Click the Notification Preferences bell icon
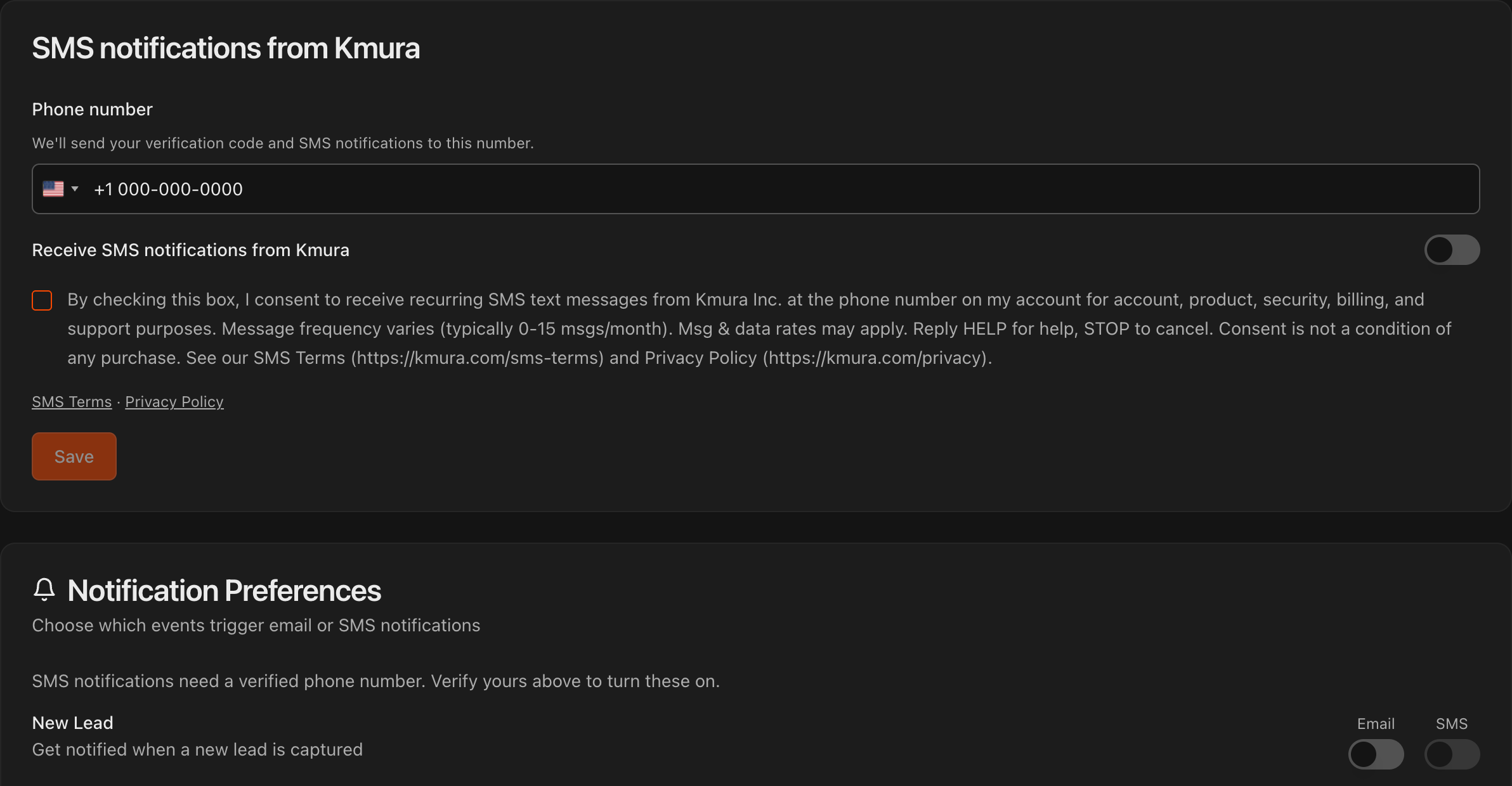The width and height of the screenshot is (1512, 786). click(44, 589)
